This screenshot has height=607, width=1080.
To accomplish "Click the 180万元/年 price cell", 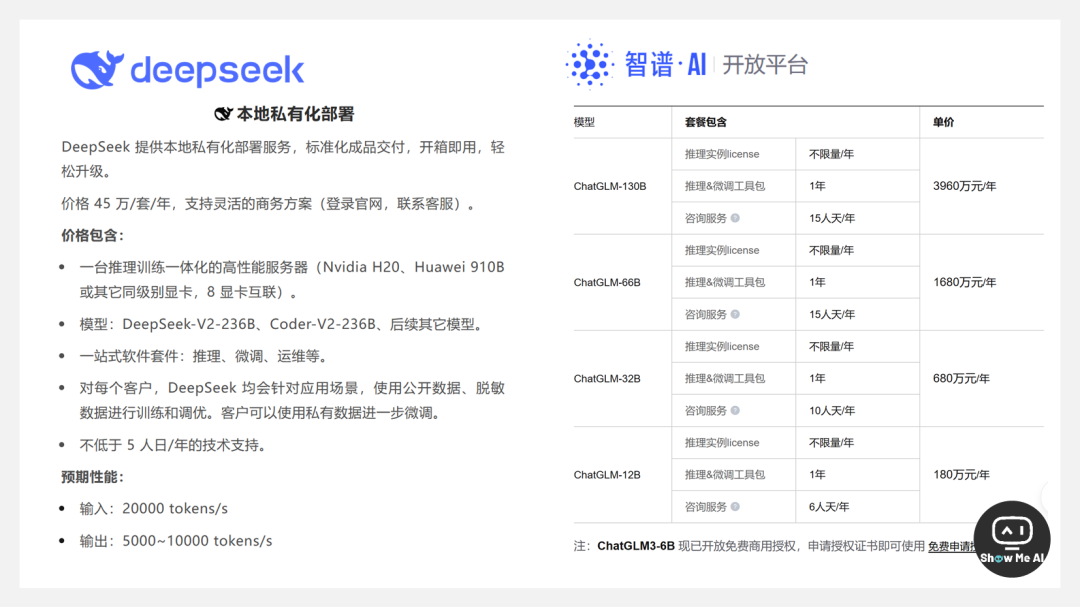I will tap(961, 475).
